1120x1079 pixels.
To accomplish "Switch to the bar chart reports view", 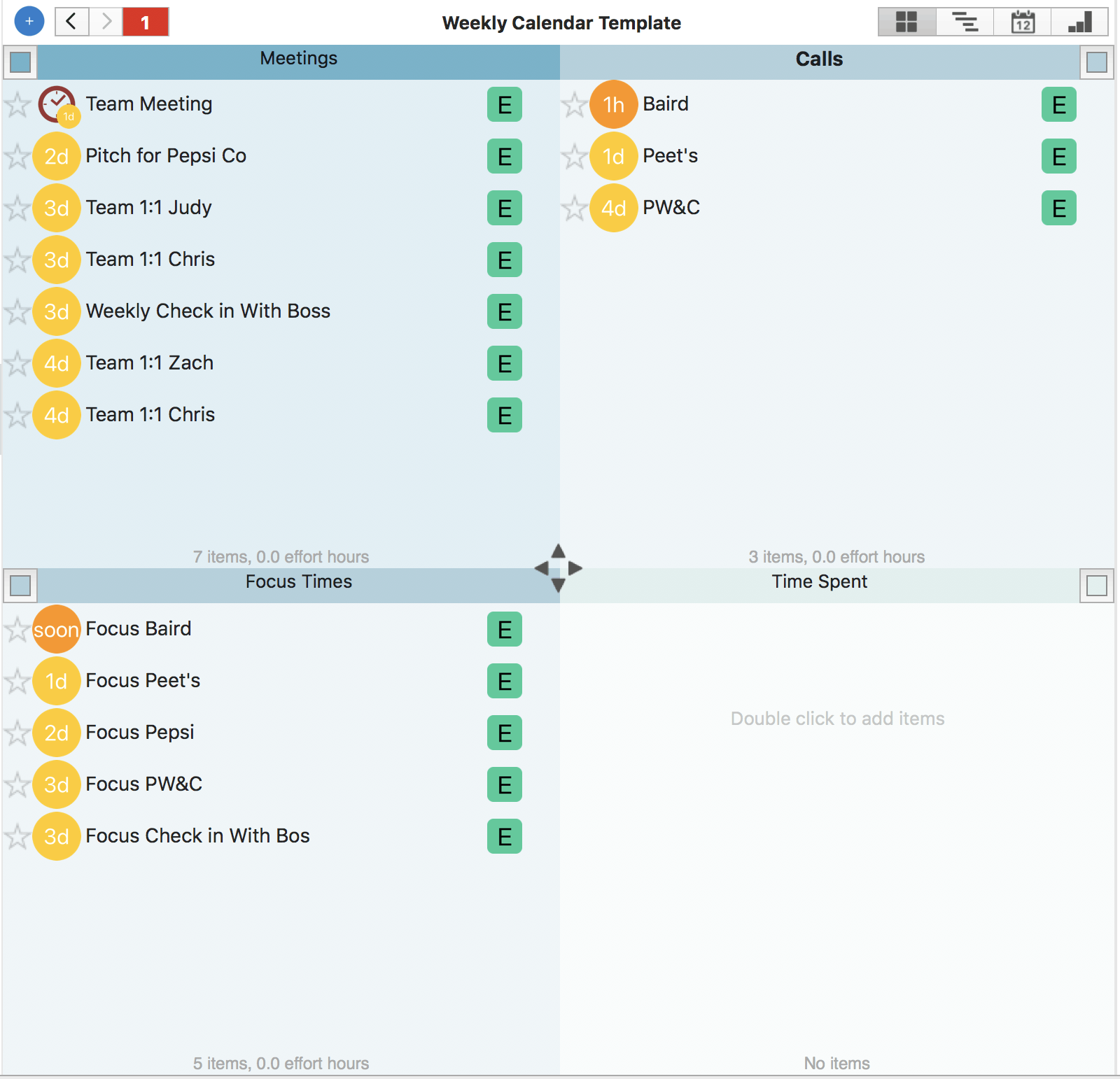I will click(1079, 22).
